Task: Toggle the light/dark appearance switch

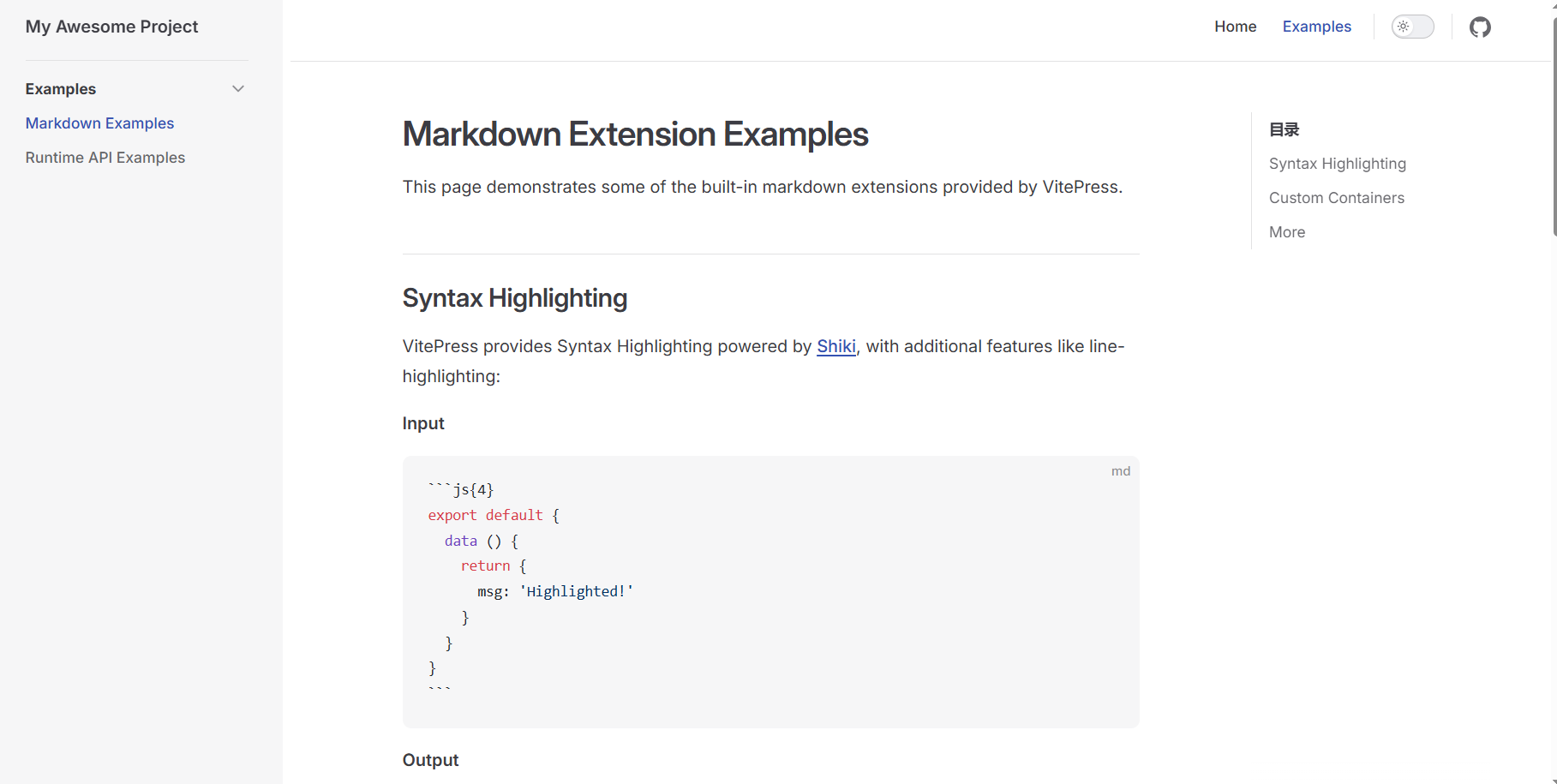Action: pos(1412,27)
